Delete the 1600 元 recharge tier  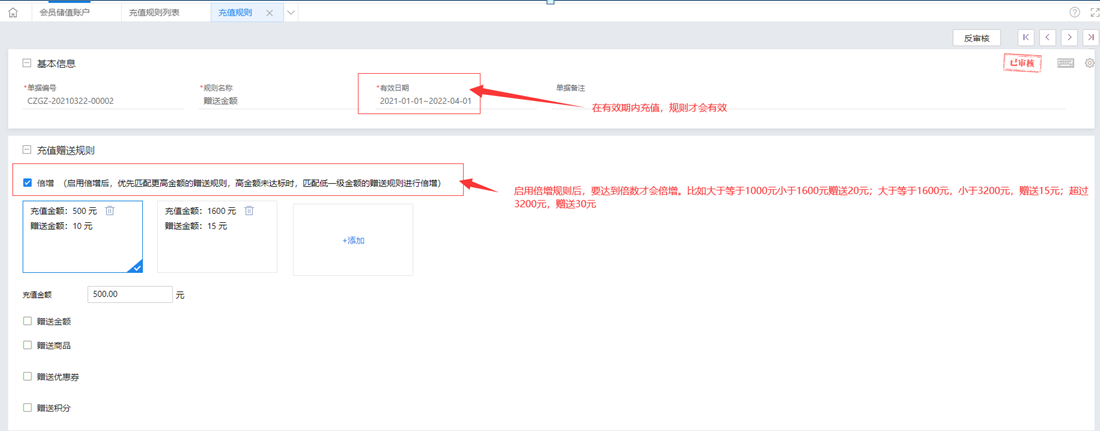coord(249,211)
